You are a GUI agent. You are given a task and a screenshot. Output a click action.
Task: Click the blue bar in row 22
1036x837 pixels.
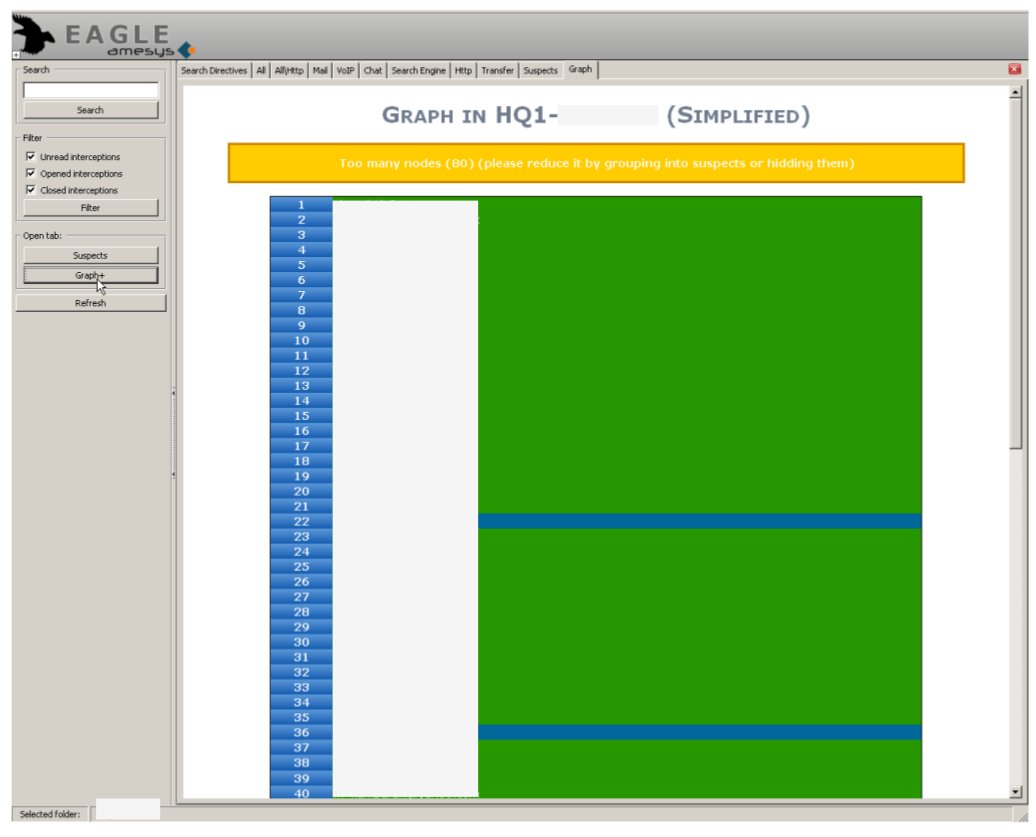[700, 521]
